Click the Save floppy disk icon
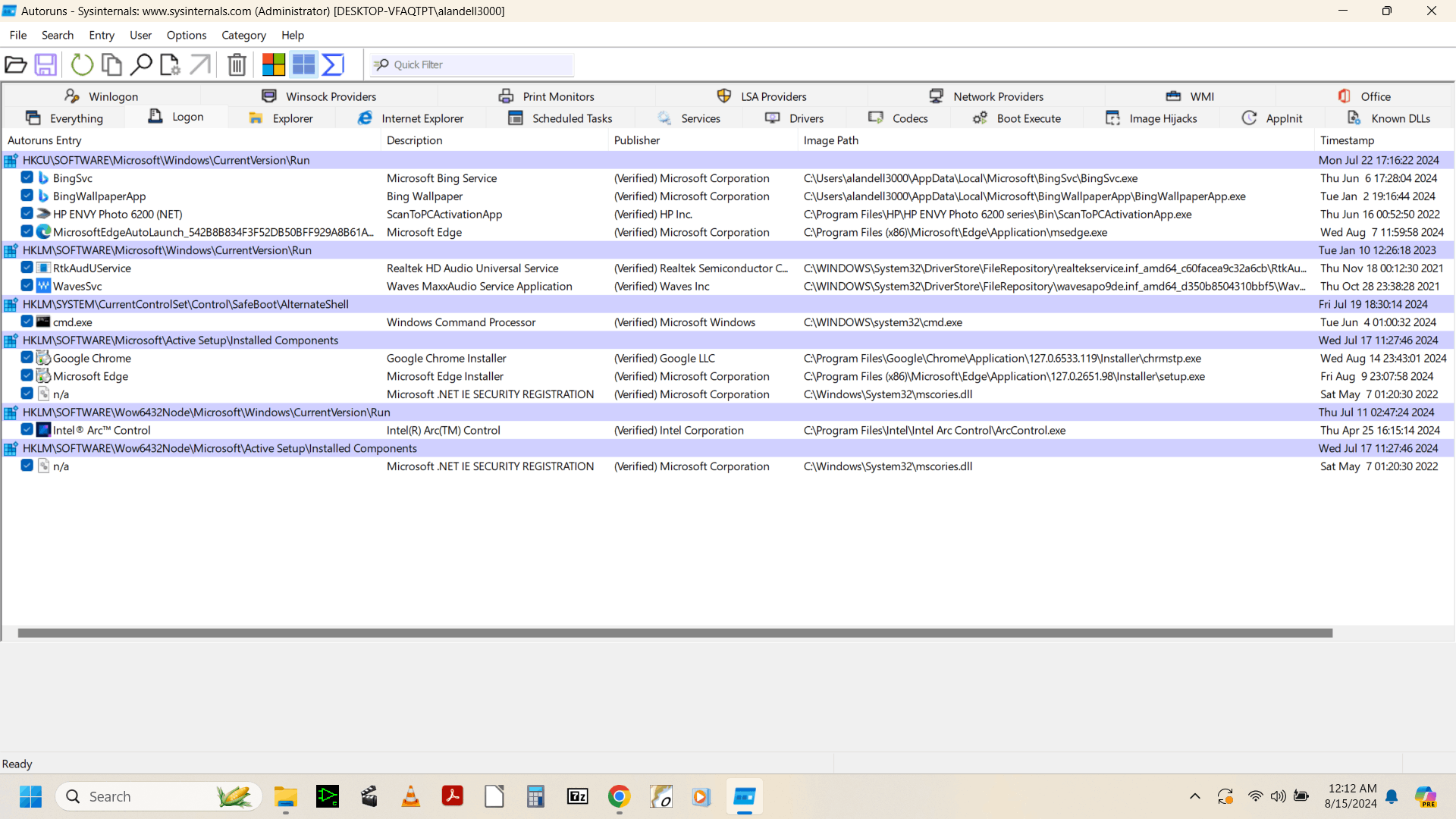 pyautogui.click(x=45, y=65)
